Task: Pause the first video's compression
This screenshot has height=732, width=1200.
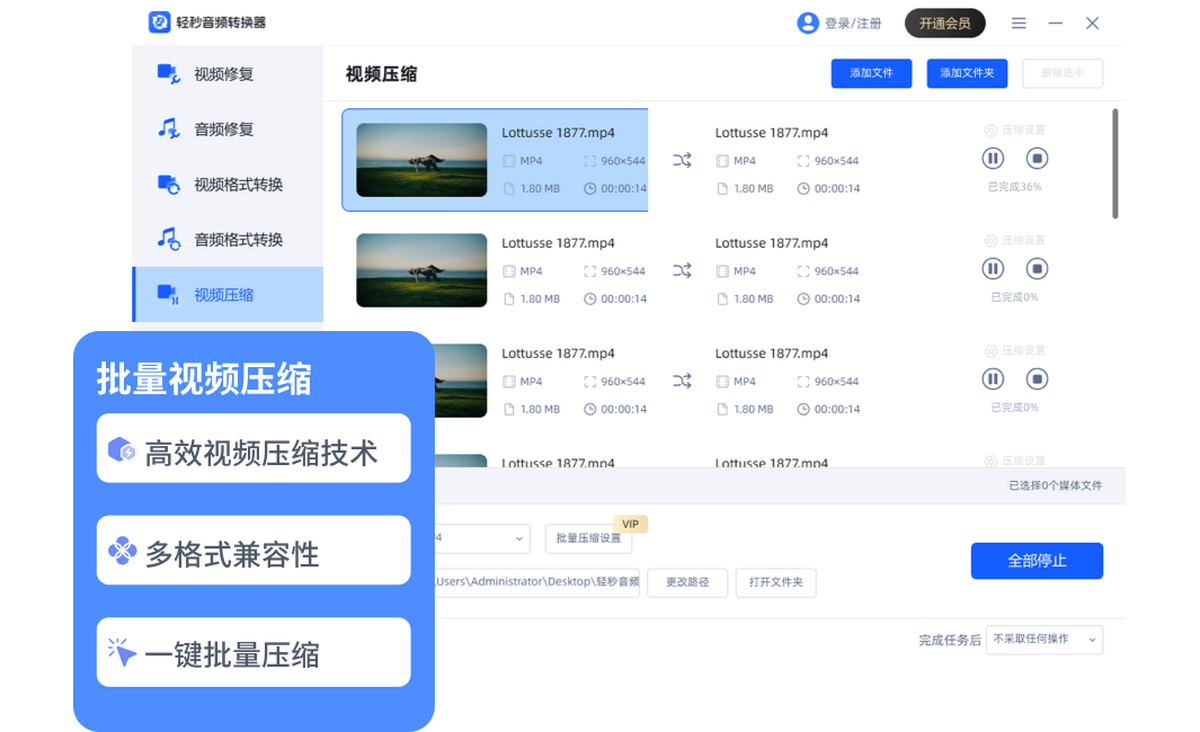Action: (x=992, y=158)
